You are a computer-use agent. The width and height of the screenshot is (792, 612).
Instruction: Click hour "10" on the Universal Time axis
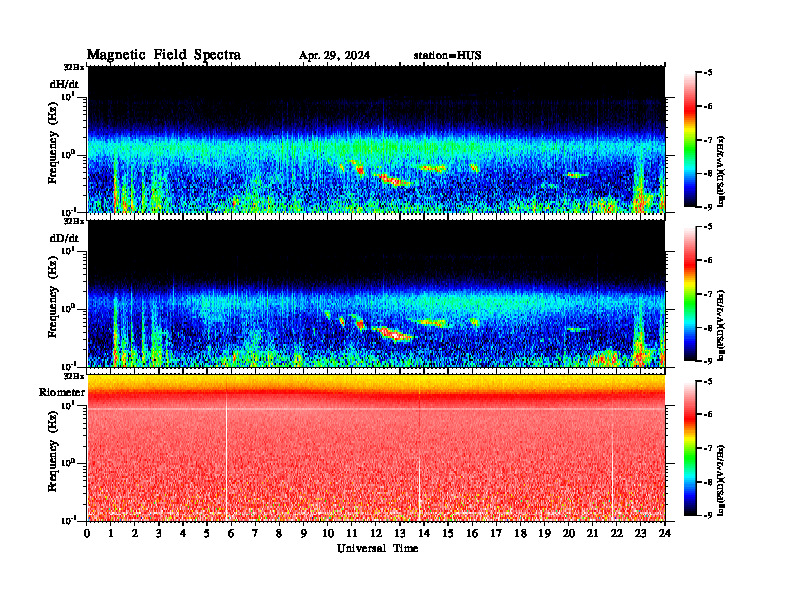(328, 533)
